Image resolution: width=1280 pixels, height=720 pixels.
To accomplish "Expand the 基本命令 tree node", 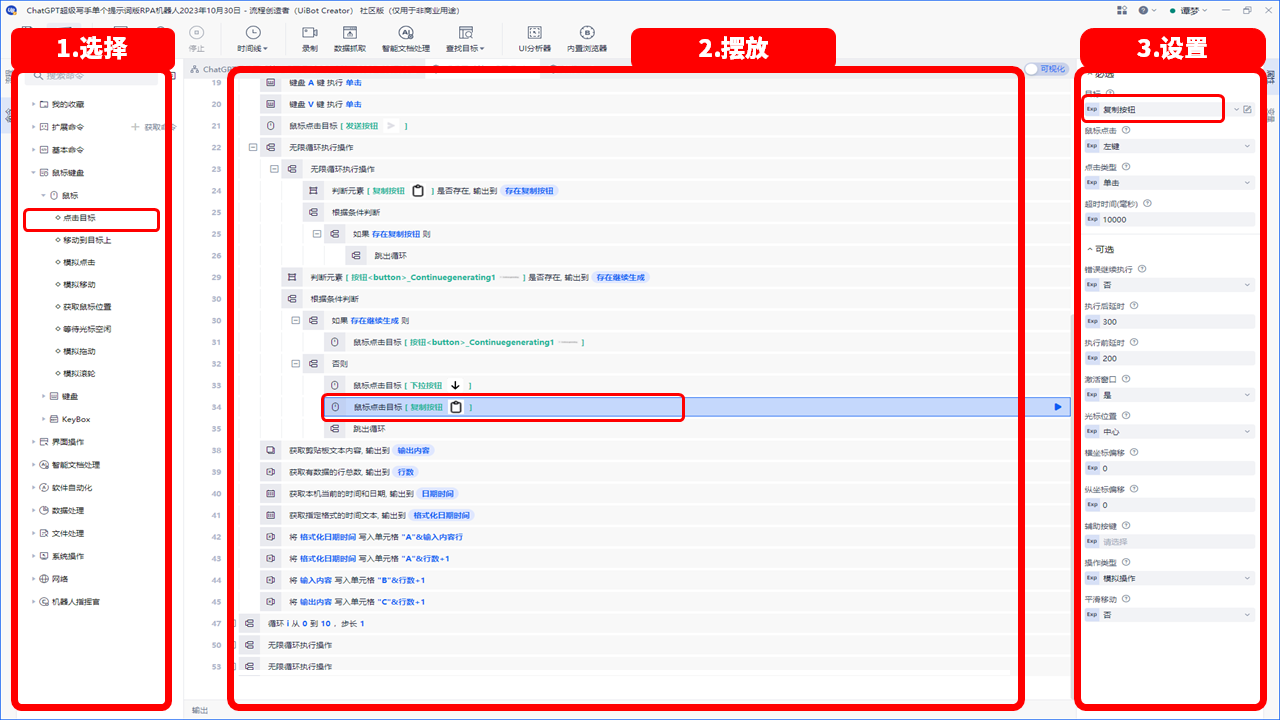I will pos(32,150).
